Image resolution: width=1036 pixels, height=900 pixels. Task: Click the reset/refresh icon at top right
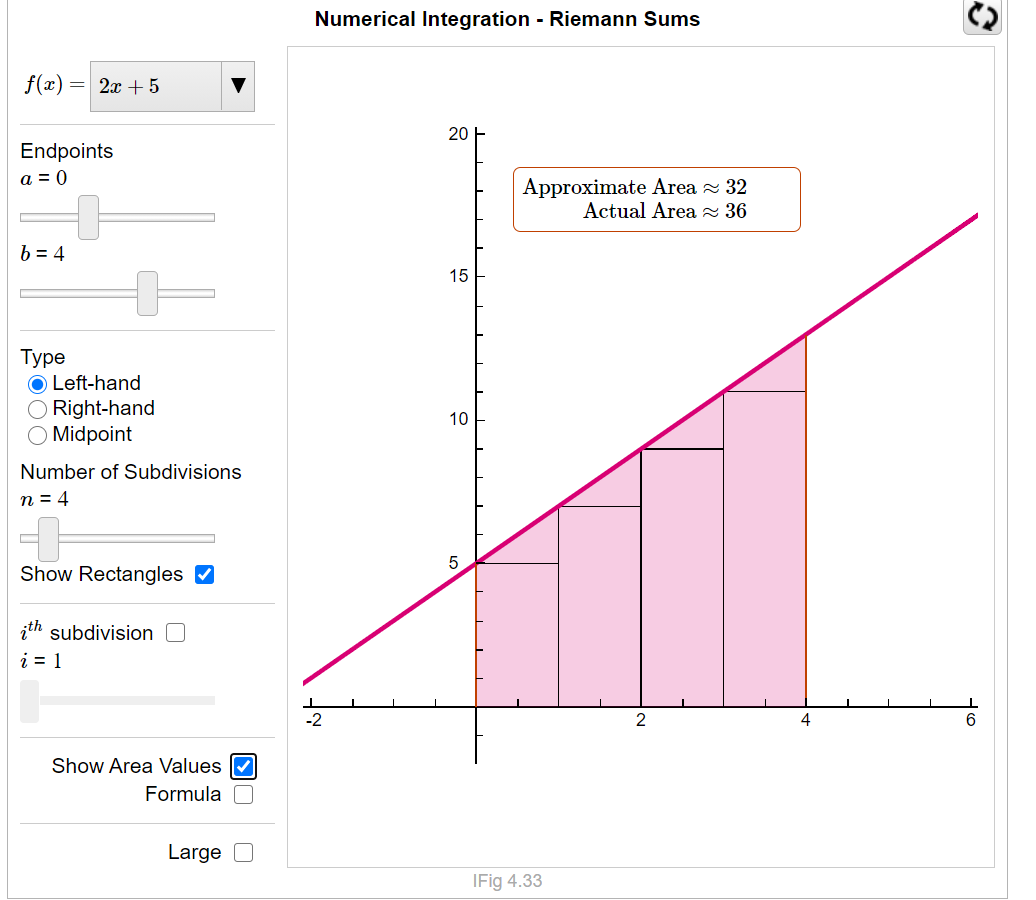(x=981, y=17)
